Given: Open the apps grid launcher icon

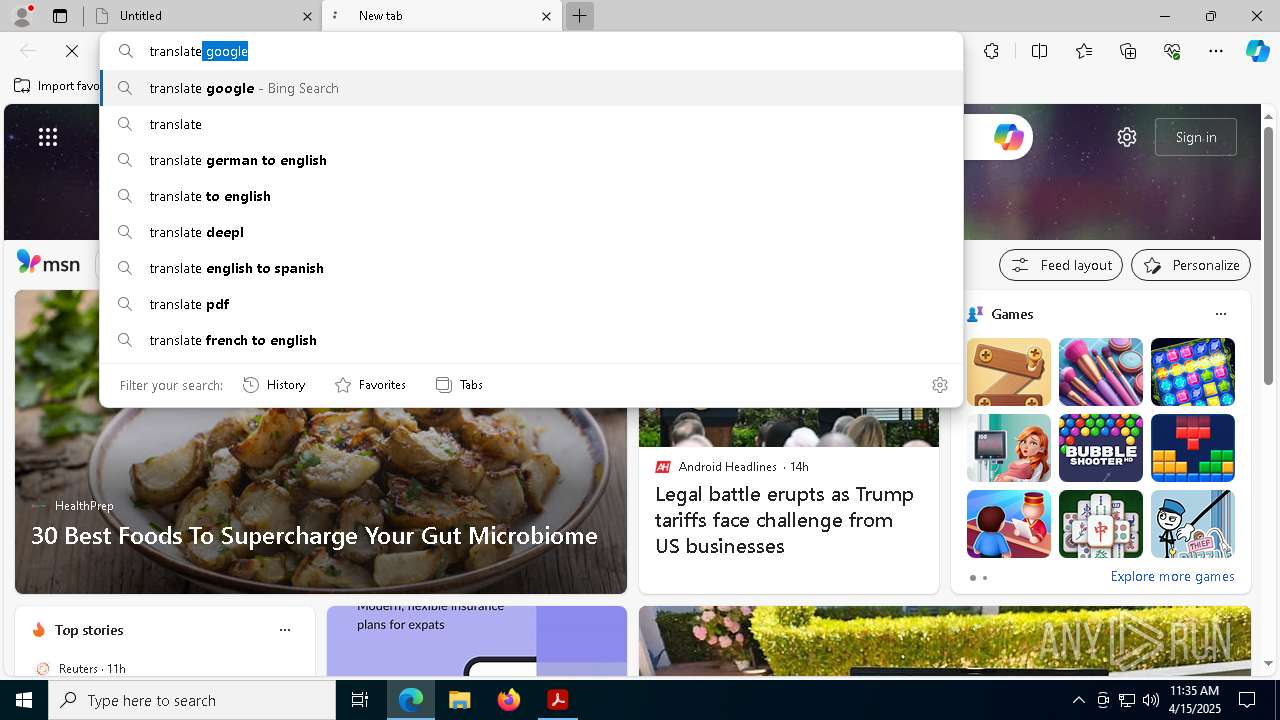Looking at the screenshot, I should tap(48, 137).
